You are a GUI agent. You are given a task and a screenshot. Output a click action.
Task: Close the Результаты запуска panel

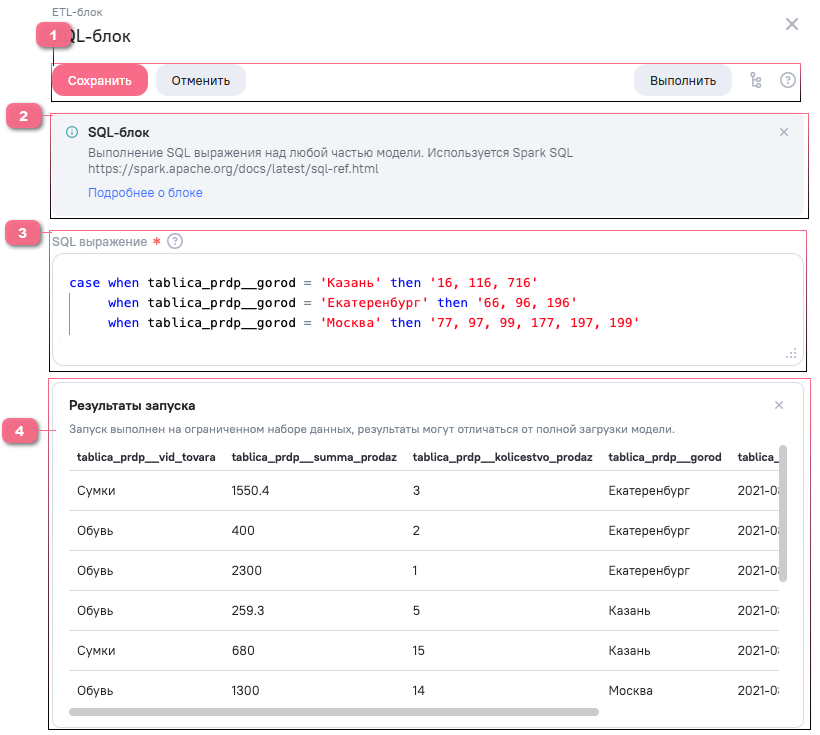[779, 405]
